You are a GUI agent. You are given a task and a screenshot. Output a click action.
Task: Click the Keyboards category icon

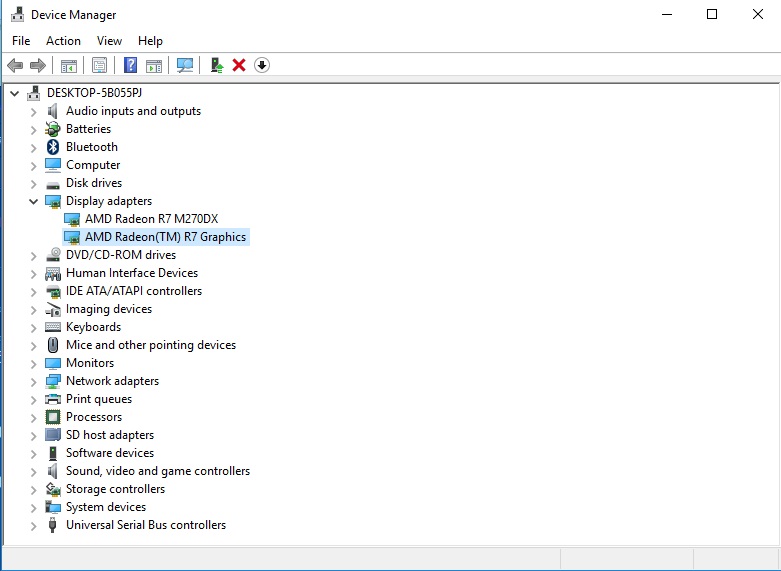pyautogui.click(x=53, y=327)
